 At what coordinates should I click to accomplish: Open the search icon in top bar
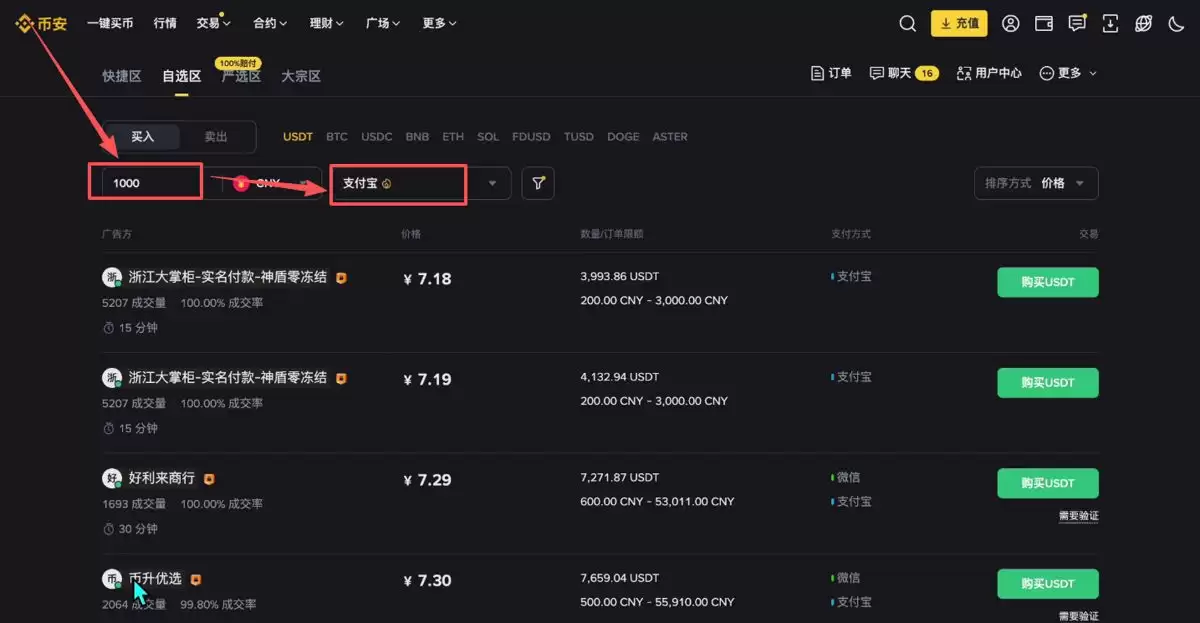907,23
